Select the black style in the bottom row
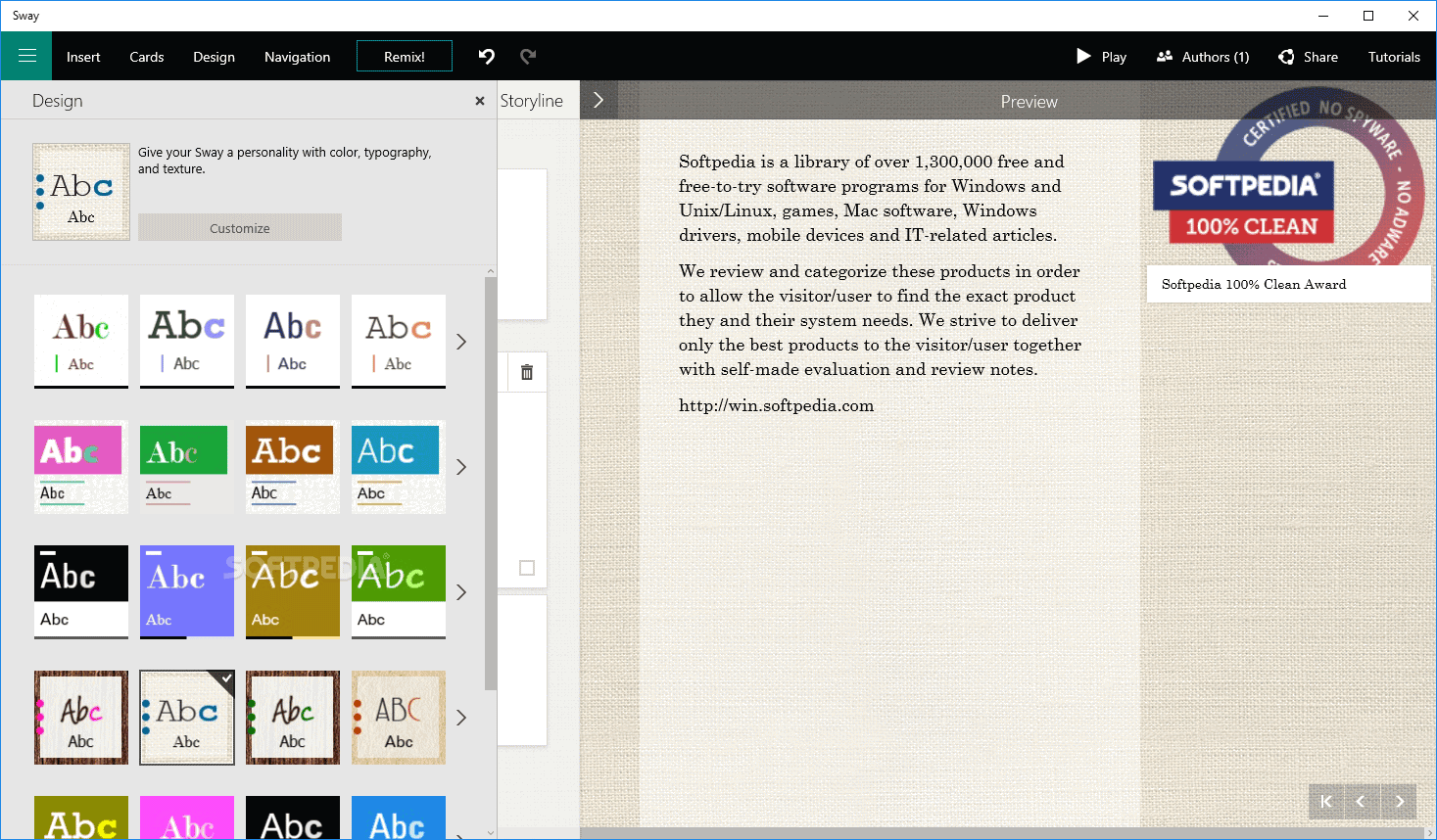The image size is (1437, 840). [293, 817]
